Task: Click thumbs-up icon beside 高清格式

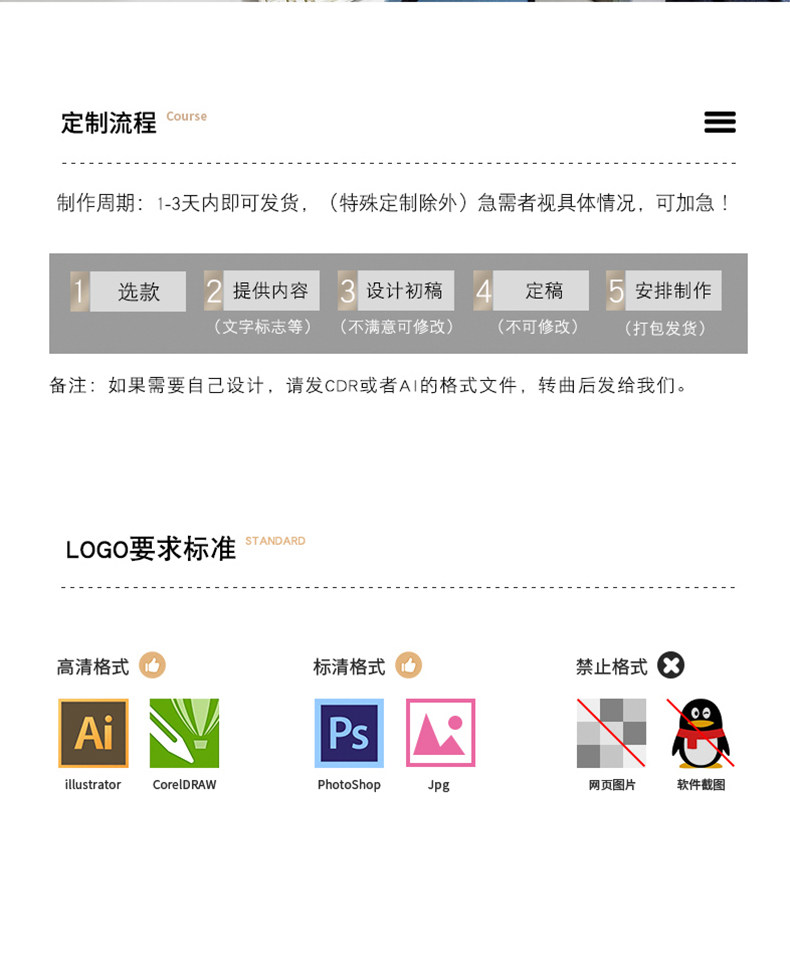Action: 152,665
